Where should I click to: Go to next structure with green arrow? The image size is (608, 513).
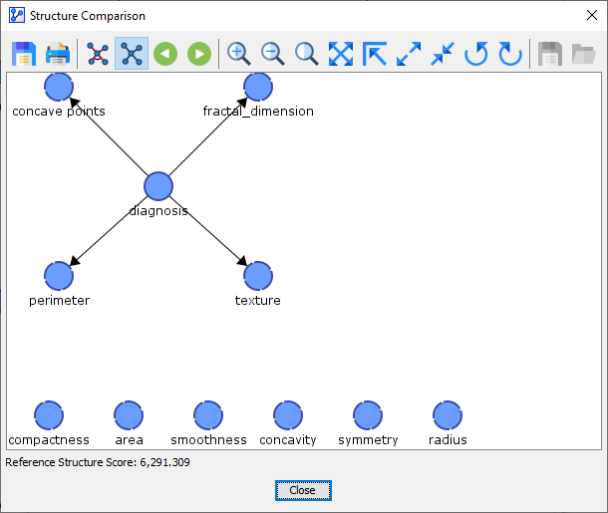pos(199,54)
